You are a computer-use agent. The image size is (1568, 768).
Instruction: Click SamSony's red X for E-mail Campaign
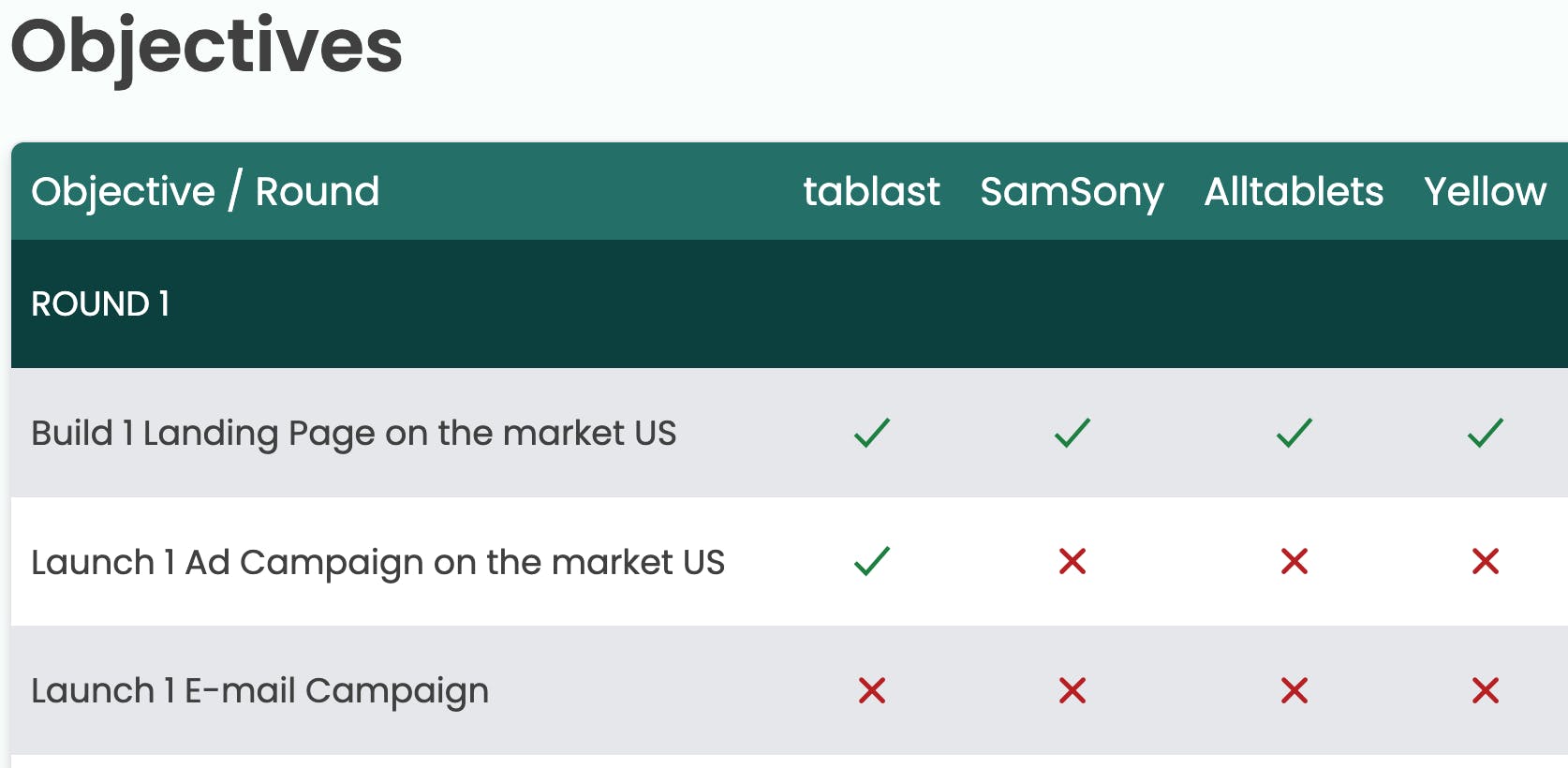click(x=1072, y=690)
